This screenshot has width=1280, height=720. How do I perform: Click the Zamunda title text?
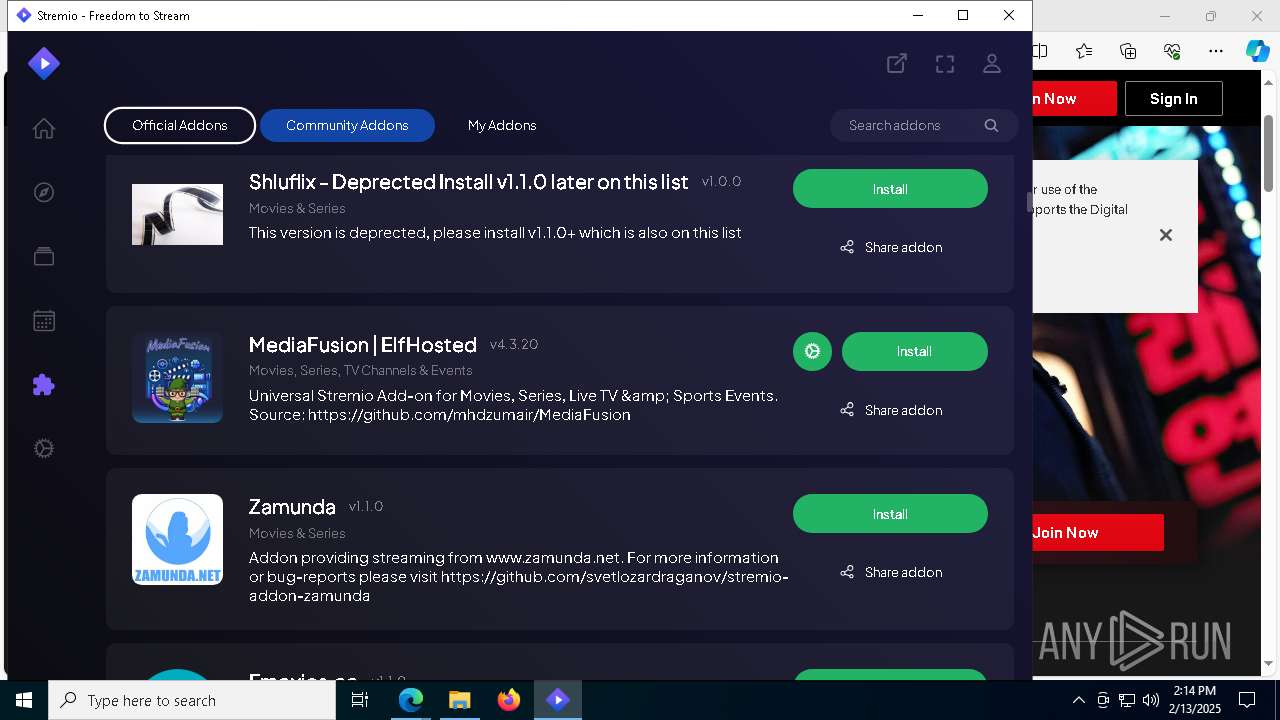coord(292,507)
